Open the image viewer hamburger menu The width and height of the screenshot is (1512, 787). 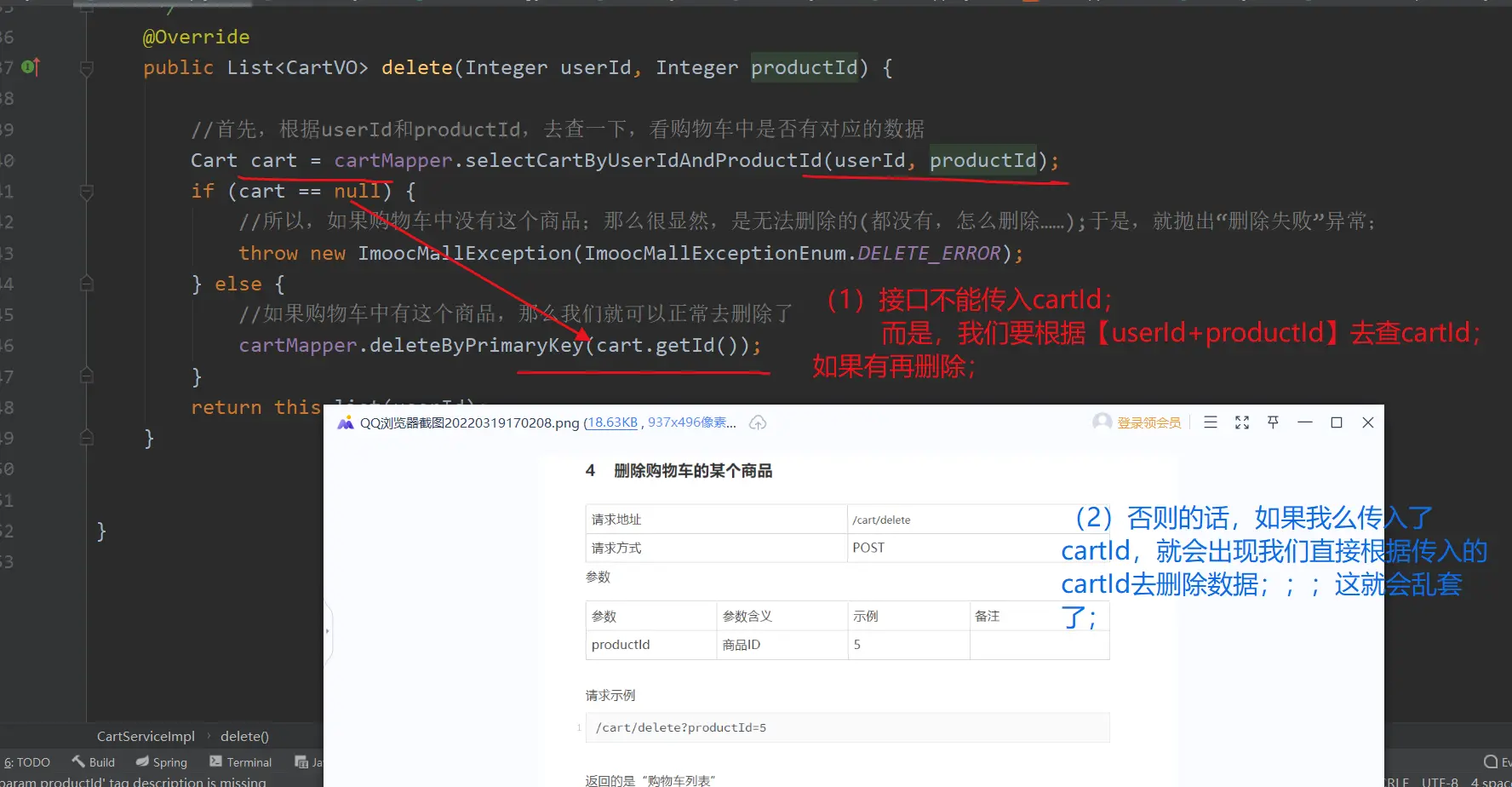click(x=1211, y=422)
